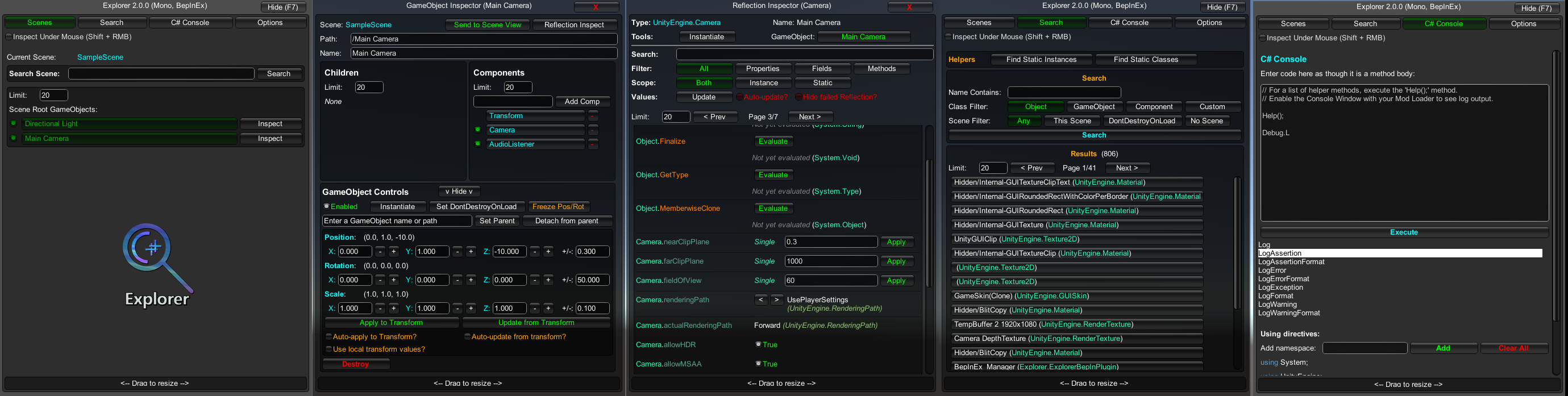Increase Rotation Y with its plus button
The height and width of the screenshot is (396, 1568).
tap(471, 280)
